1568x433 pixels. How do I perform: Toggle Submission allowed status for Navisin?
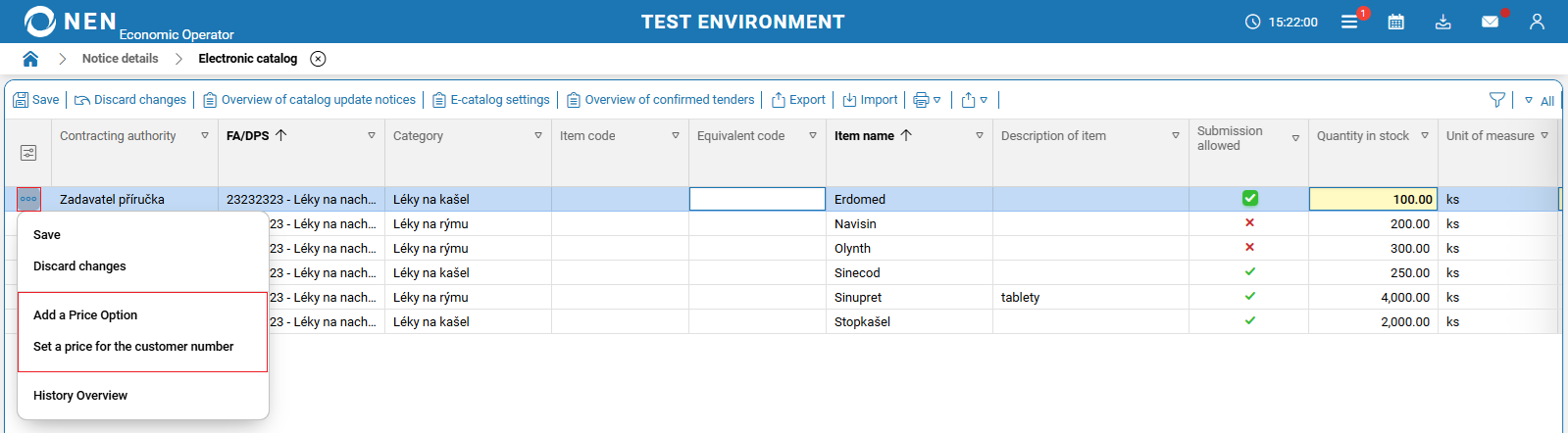1249,223
